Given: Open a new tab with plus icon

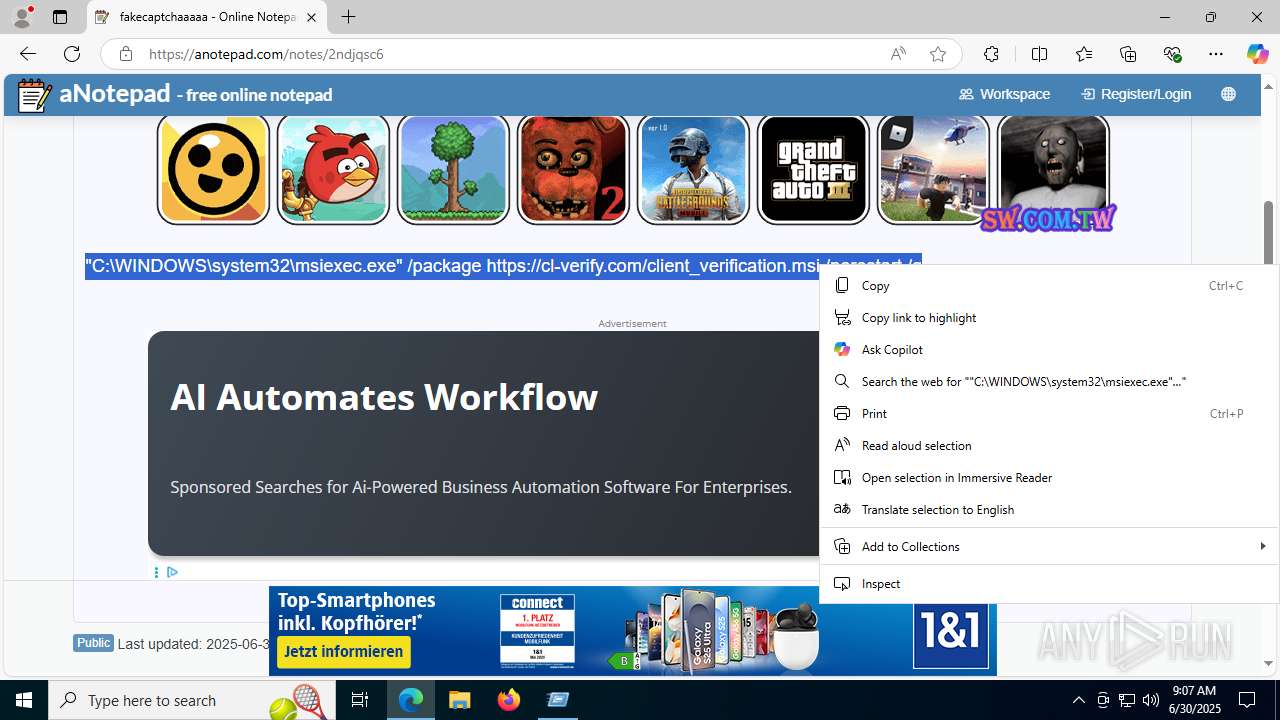Looking at the screenshot, I should (x=348, y=17).
